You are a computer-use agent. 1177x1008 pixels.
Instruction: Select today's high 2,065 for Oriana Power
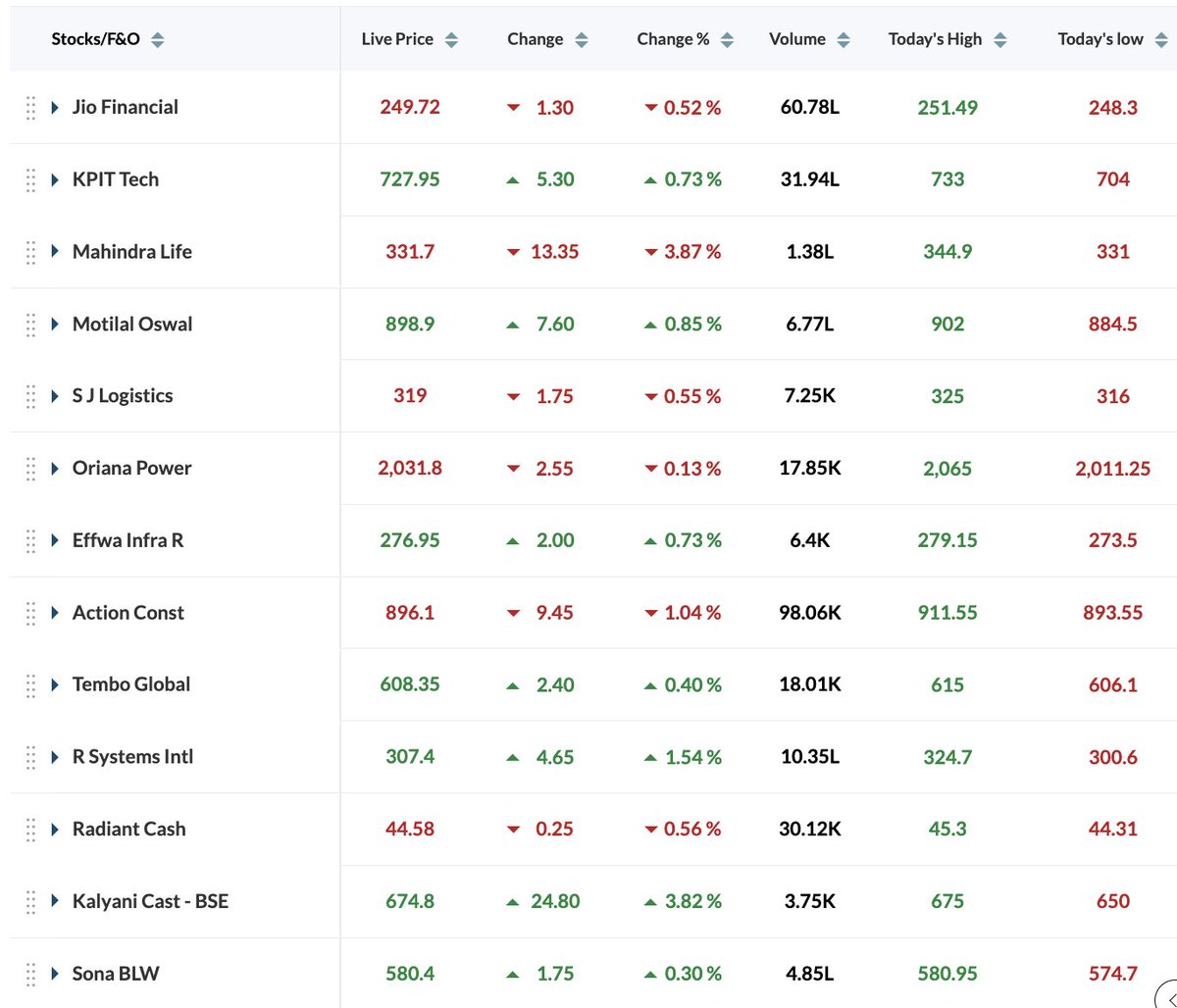click(x=947, y=469)
